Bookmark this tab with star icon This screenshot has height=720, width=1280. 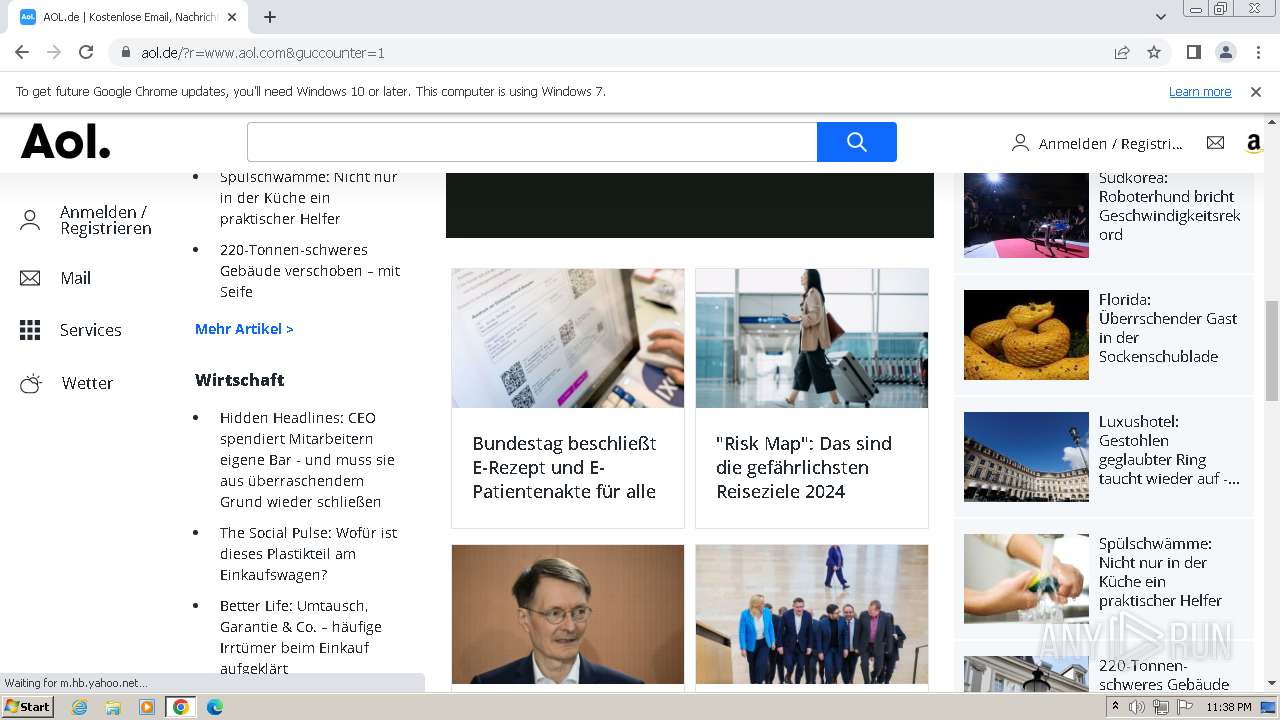pyautogui.click(x=1154, y=52)
